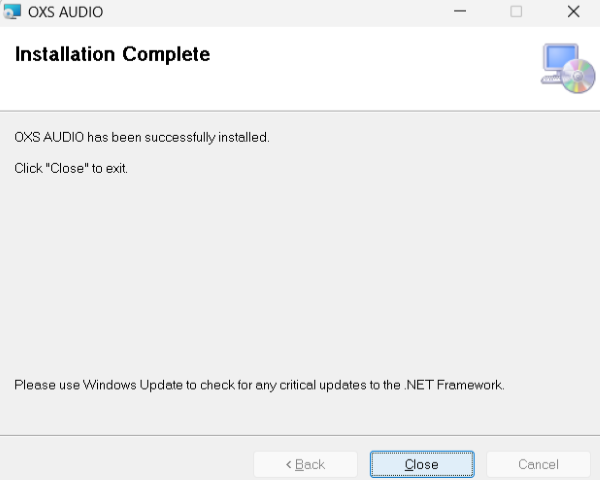Click the Windows Update .NET Framework notice

pos(259,384)
